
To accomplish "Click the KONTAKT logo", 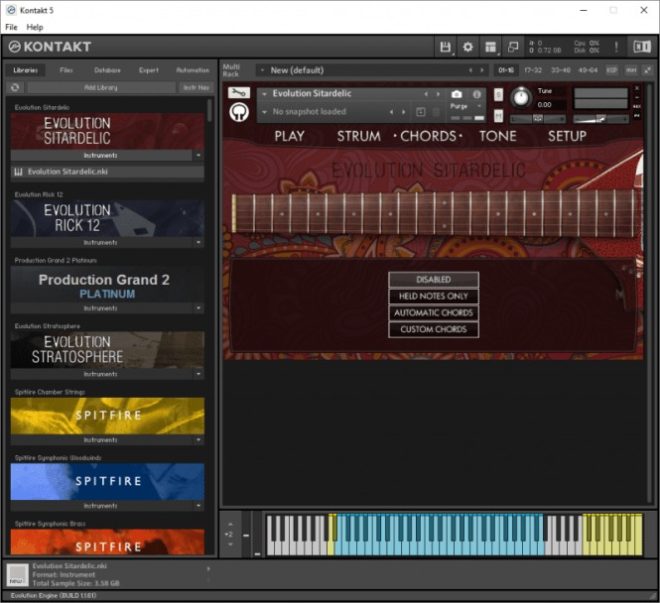I will (x=50, y=47).
